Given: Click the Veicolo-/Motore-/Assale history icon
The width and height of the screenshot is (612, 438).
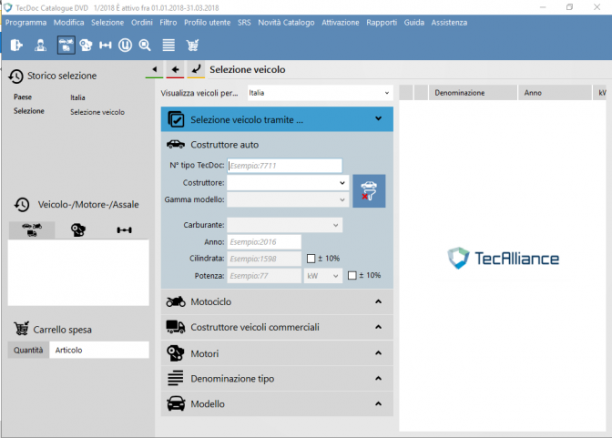Looking at the screenshot, I should pos(22,205).
